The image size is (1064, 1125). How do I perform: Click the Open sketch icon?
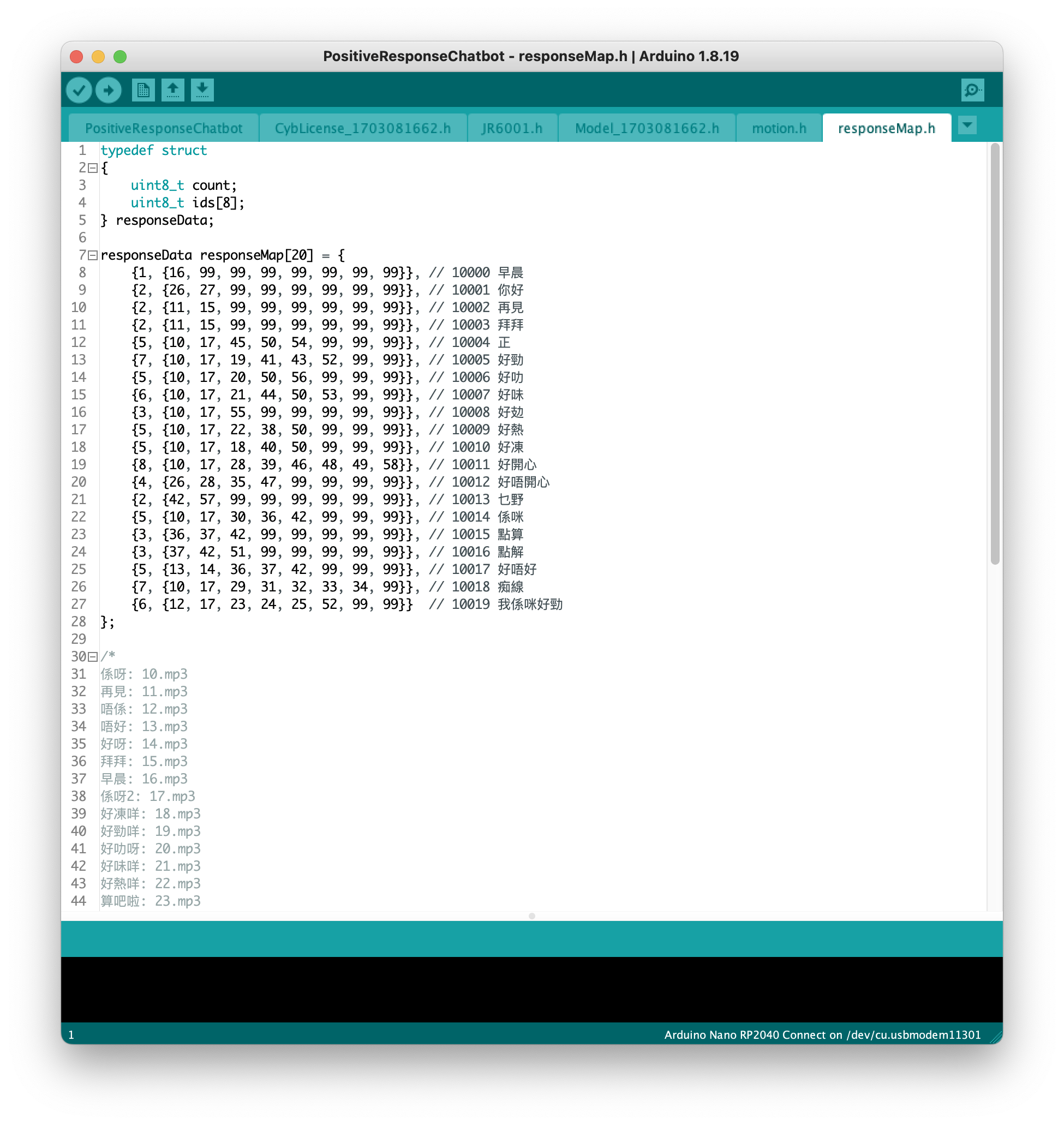(x=173, y=89)
